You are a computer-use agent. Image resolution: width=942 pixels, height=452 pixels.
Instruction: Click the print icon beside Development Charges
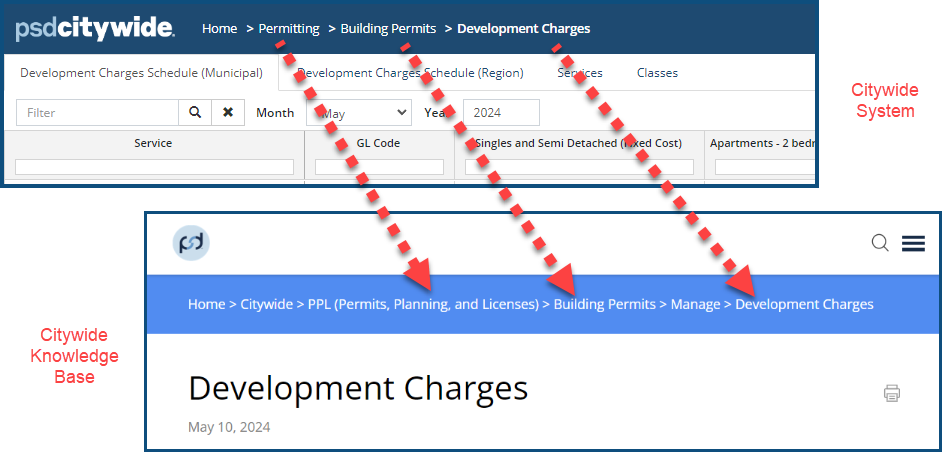click(x=892, y=394)
